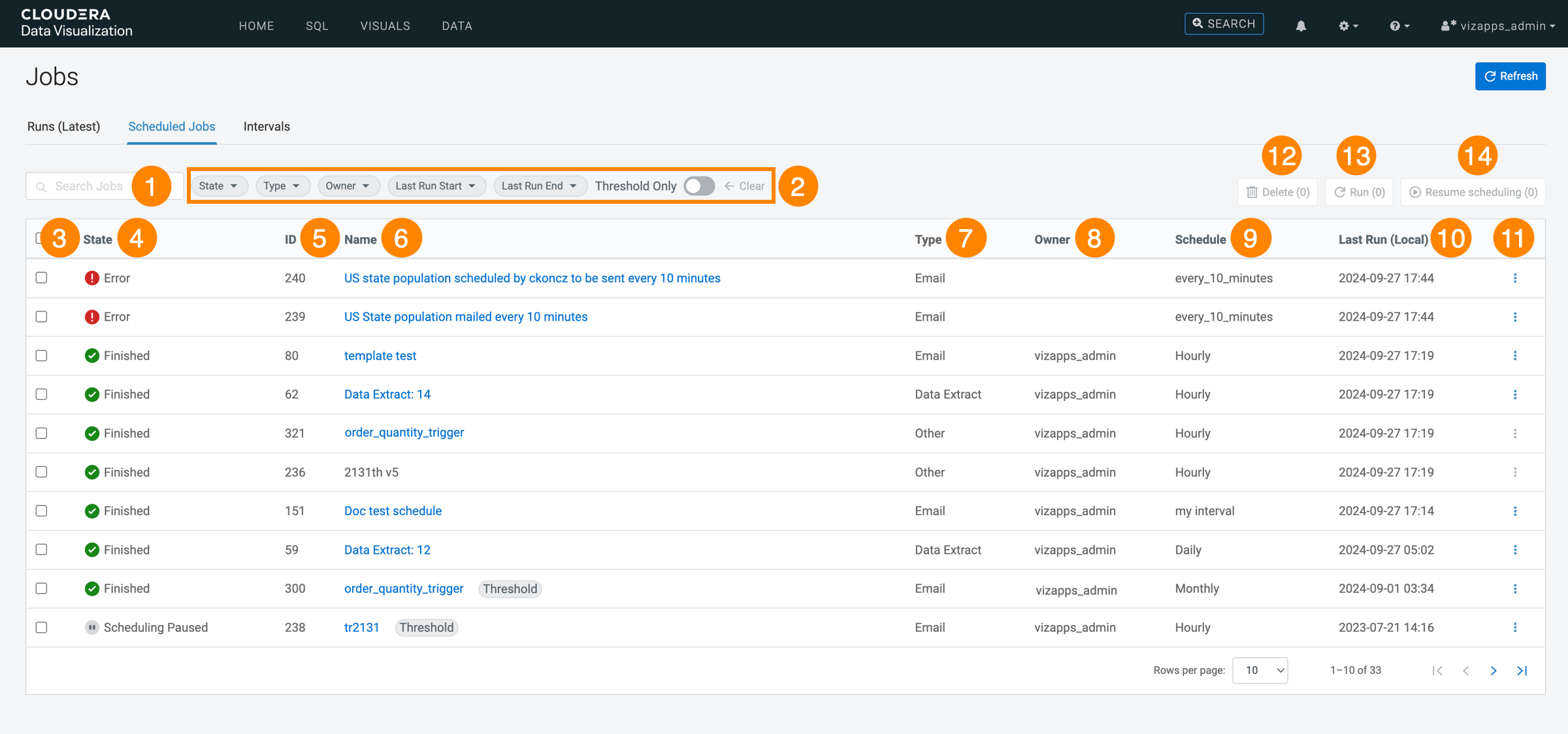The width and height of the screenshot is (1568, 734).
Task: Click the Finished check icon for template test
Action: (x=92, y=356)
